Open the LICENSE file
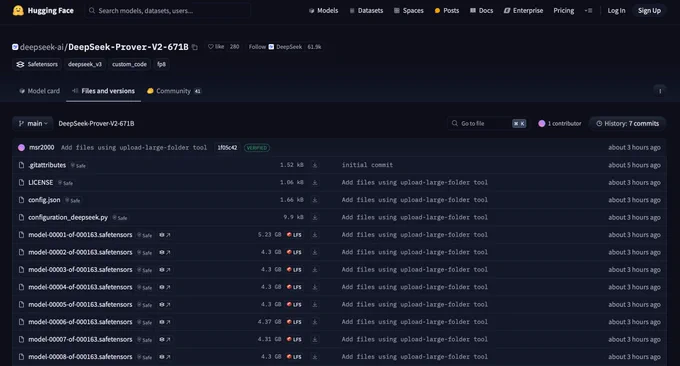The height and width of the screenshot is (366, 680). (40, 183)
